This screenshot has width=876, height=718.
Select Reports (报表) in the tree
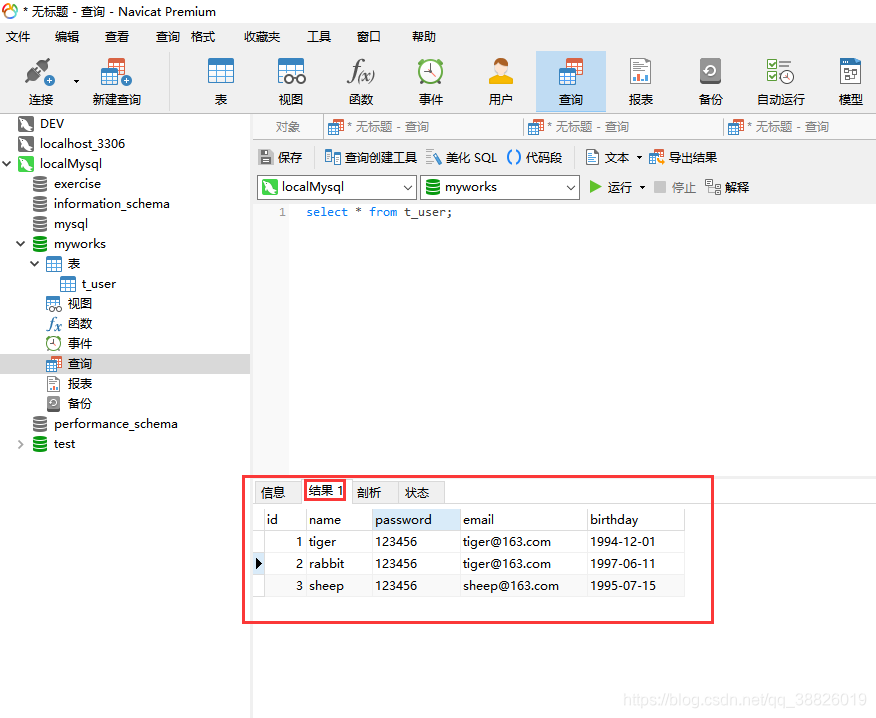tap(79, 384)
